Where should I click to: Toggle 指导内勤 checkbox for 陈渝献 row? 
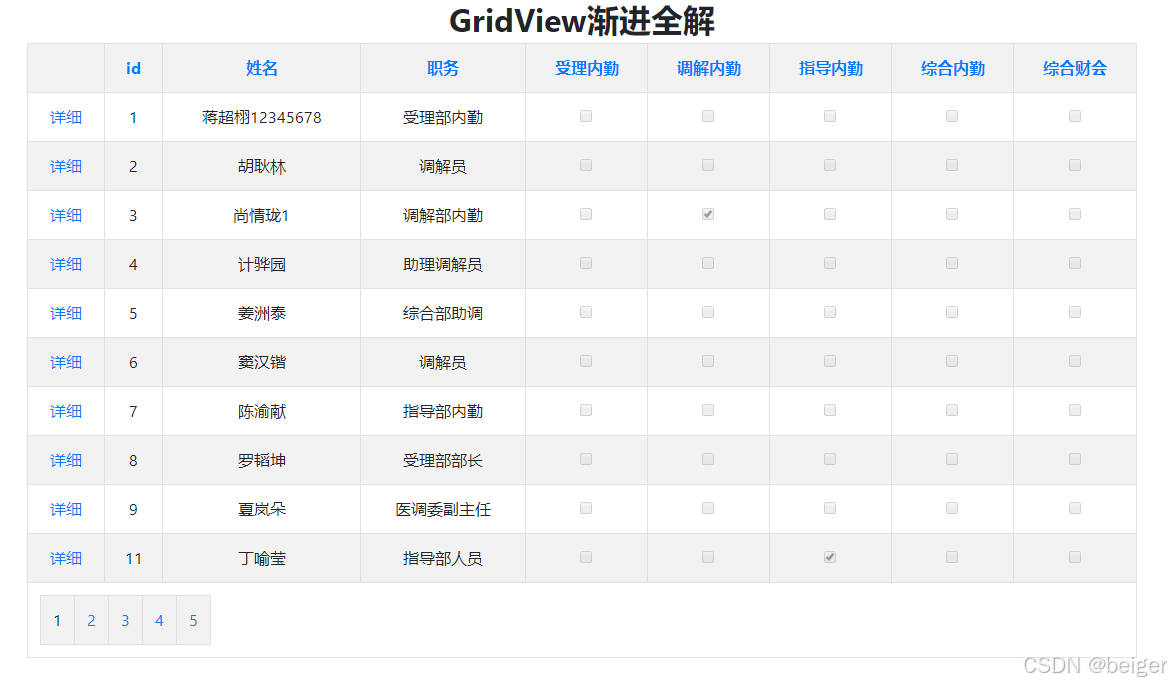[830, 410]
